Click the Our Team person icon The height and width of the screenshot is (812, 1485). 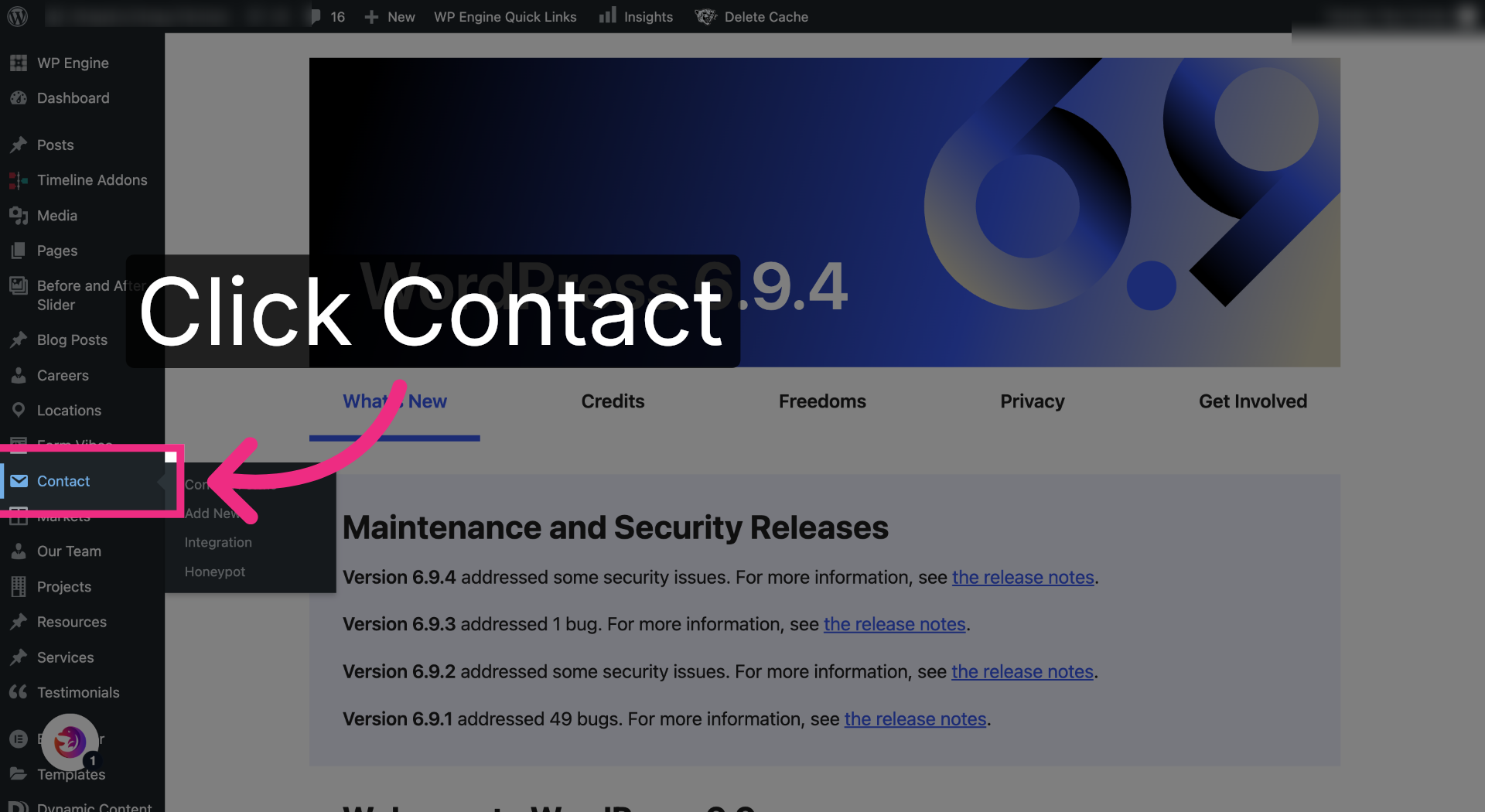coord(19,551)
